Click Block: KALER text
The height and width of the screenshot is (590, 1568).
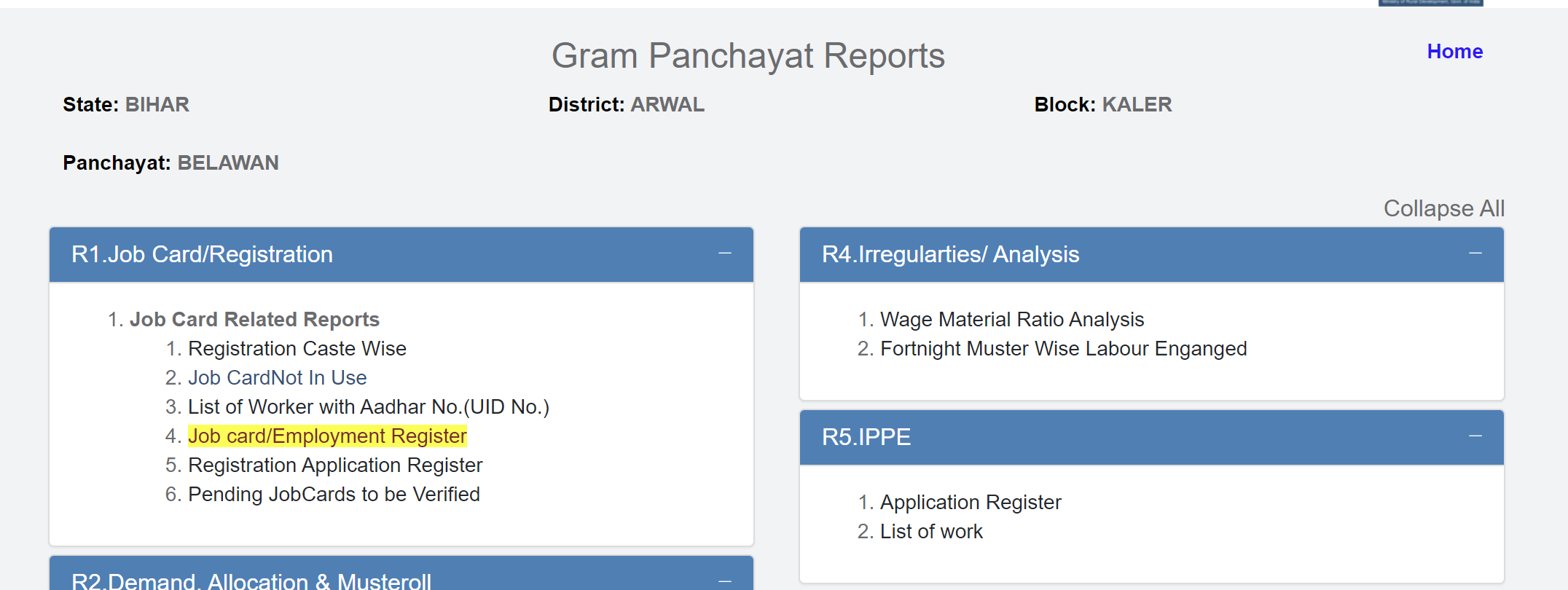tap(1103, 105)
